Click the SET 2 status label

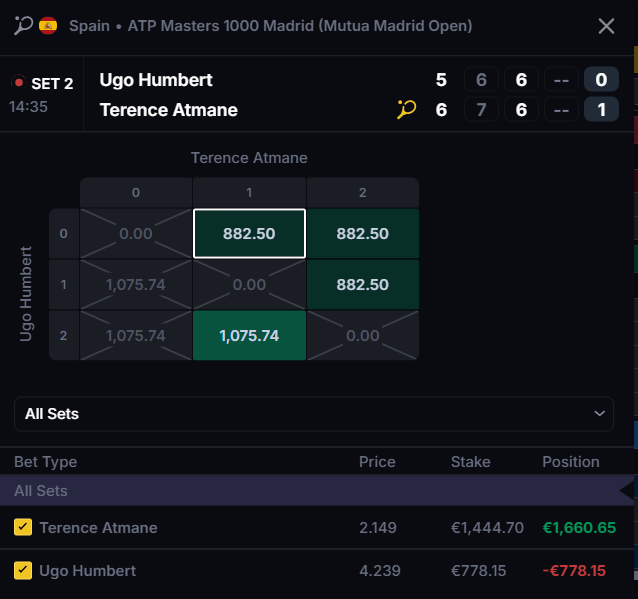52,83
